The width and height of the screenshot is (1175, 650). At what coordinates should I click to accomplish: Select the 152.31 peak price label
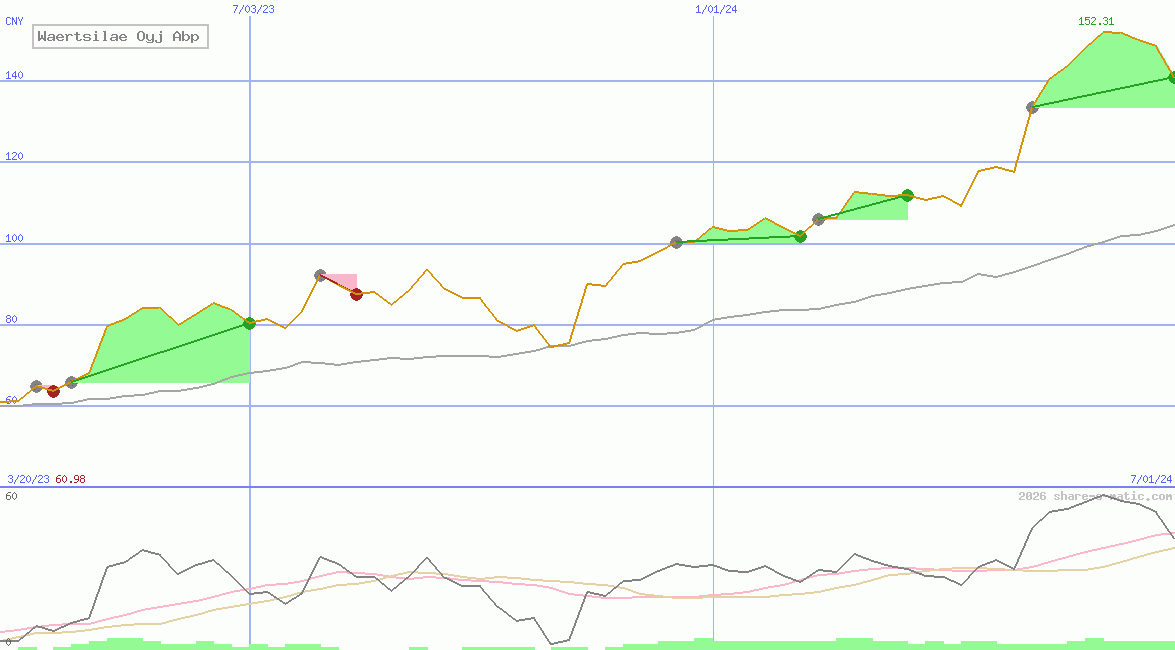click(x=1096, y=22)
